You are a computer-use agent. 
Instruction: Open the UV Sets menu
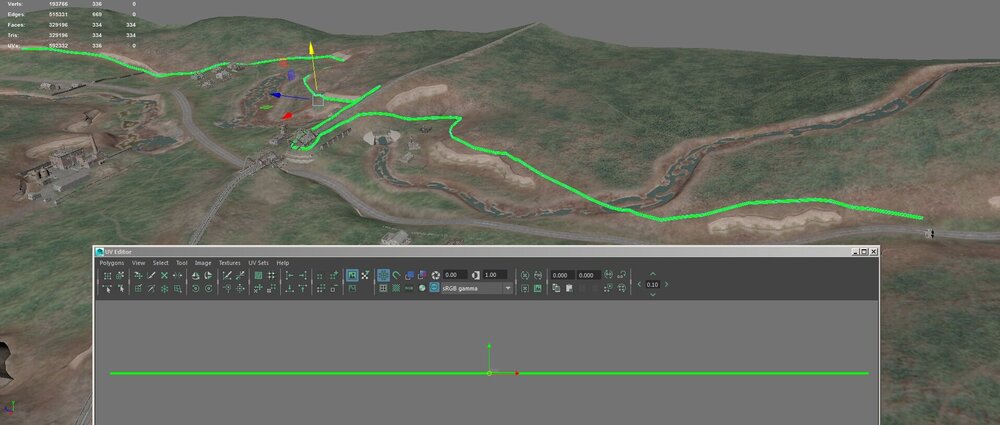258,263
